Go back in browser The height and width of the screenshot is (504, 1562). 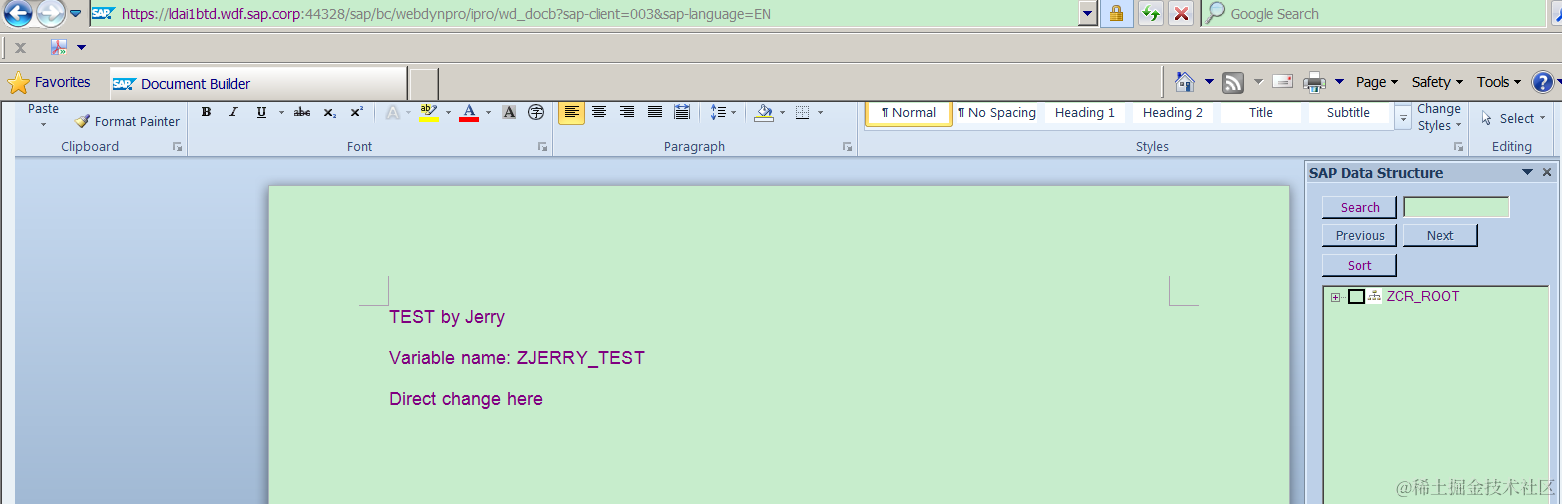(17, 14)
